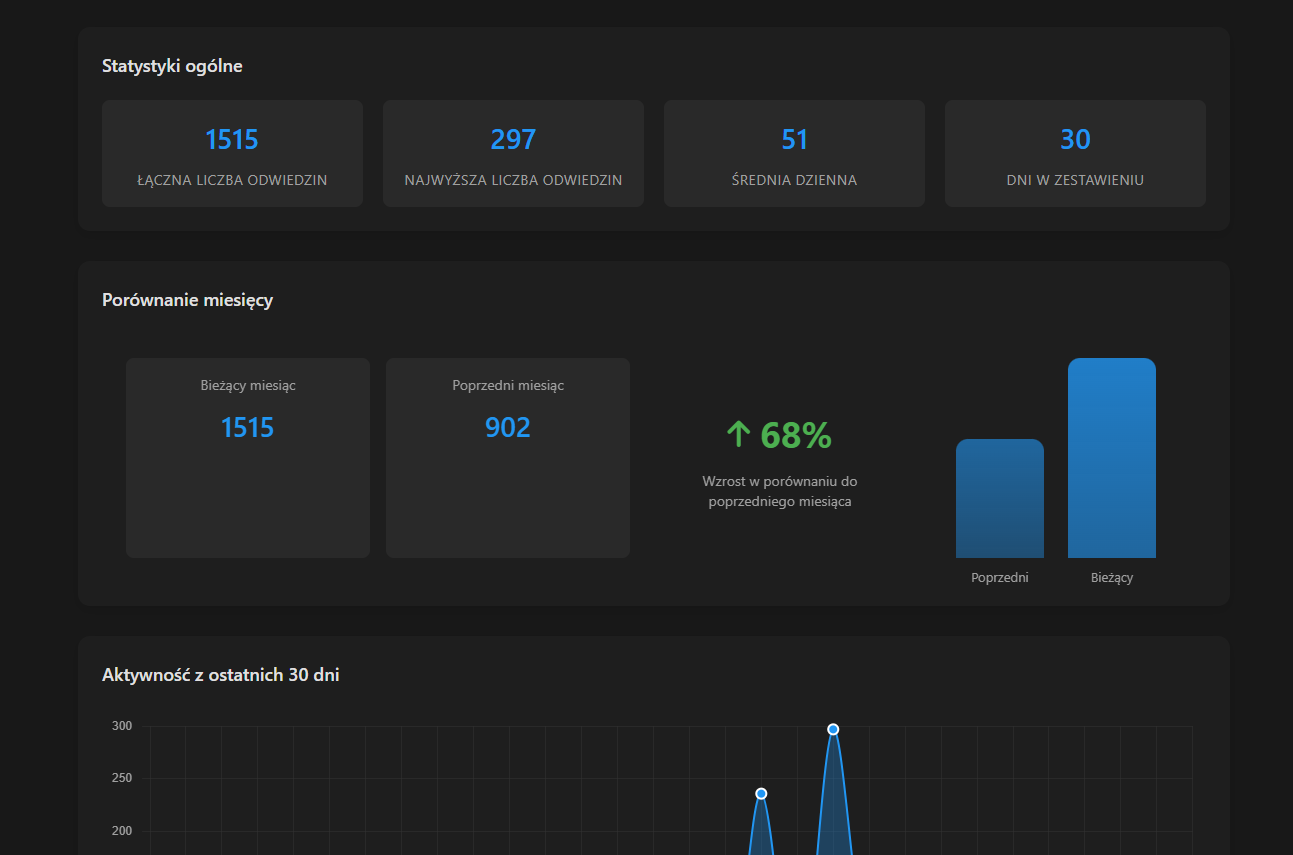The width and height of the screenshot is (1293, 855).
Task: Click the 250 y-axis label
Action: pyautogui.click(x=123, y=778)
